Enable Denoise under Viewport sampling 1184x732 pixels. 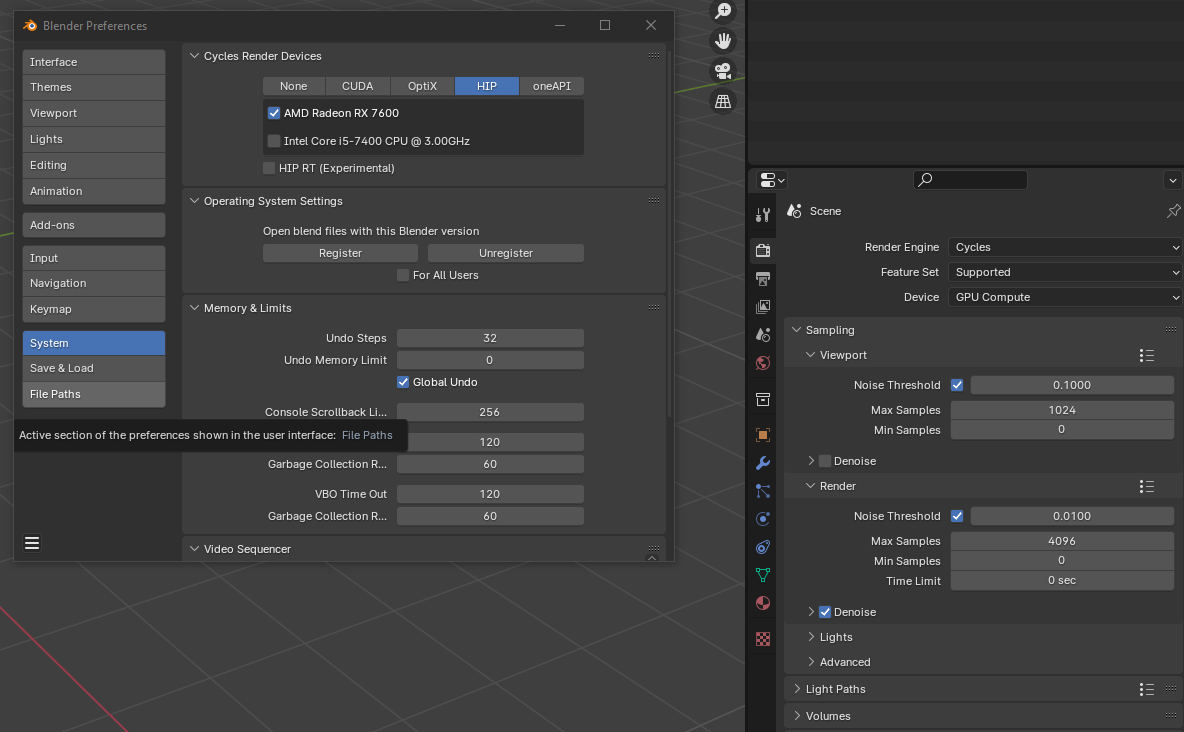click(826, 460)
